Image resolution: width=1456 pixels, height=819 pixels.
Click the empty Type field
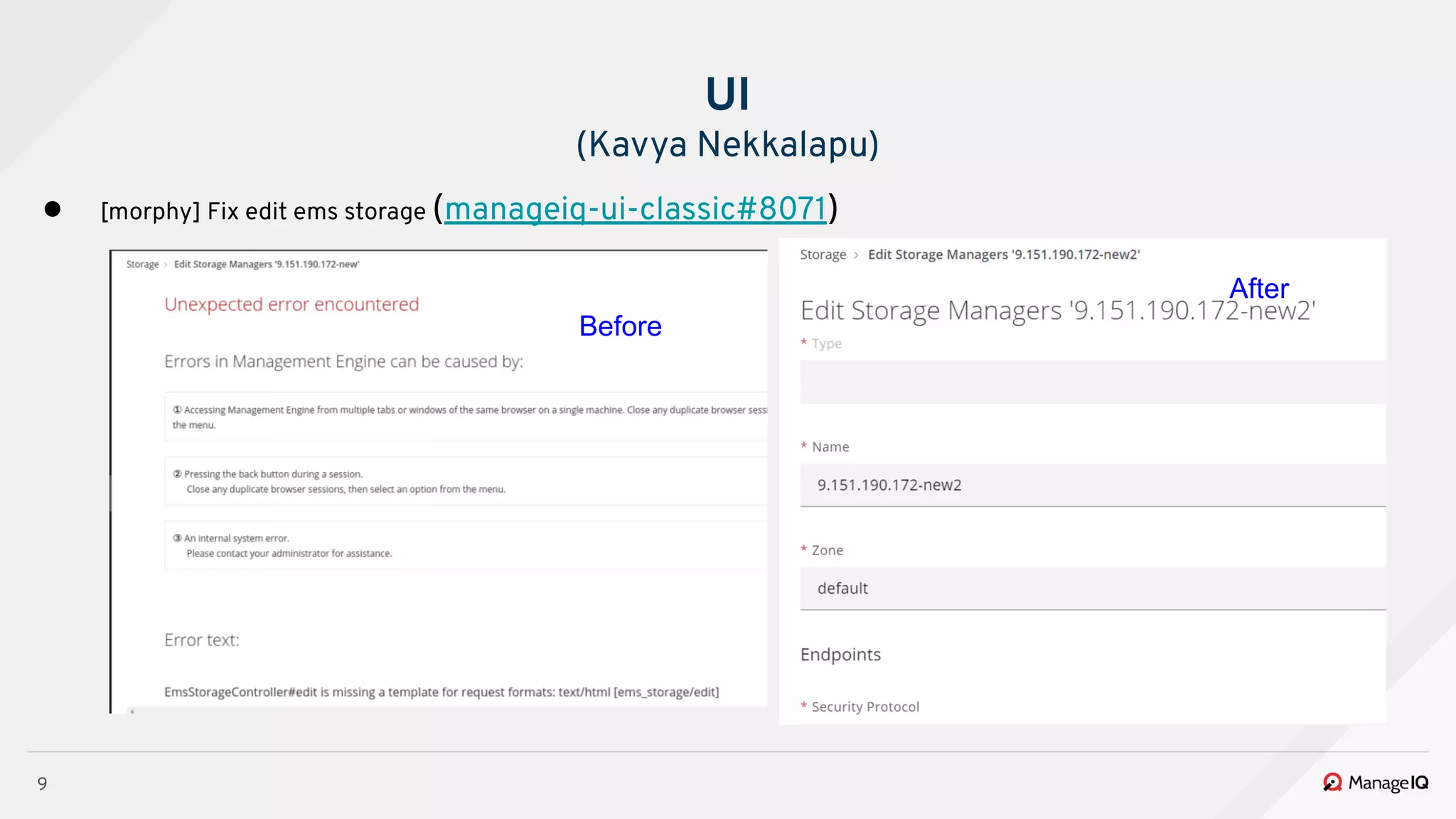(x=1093, y=382)
